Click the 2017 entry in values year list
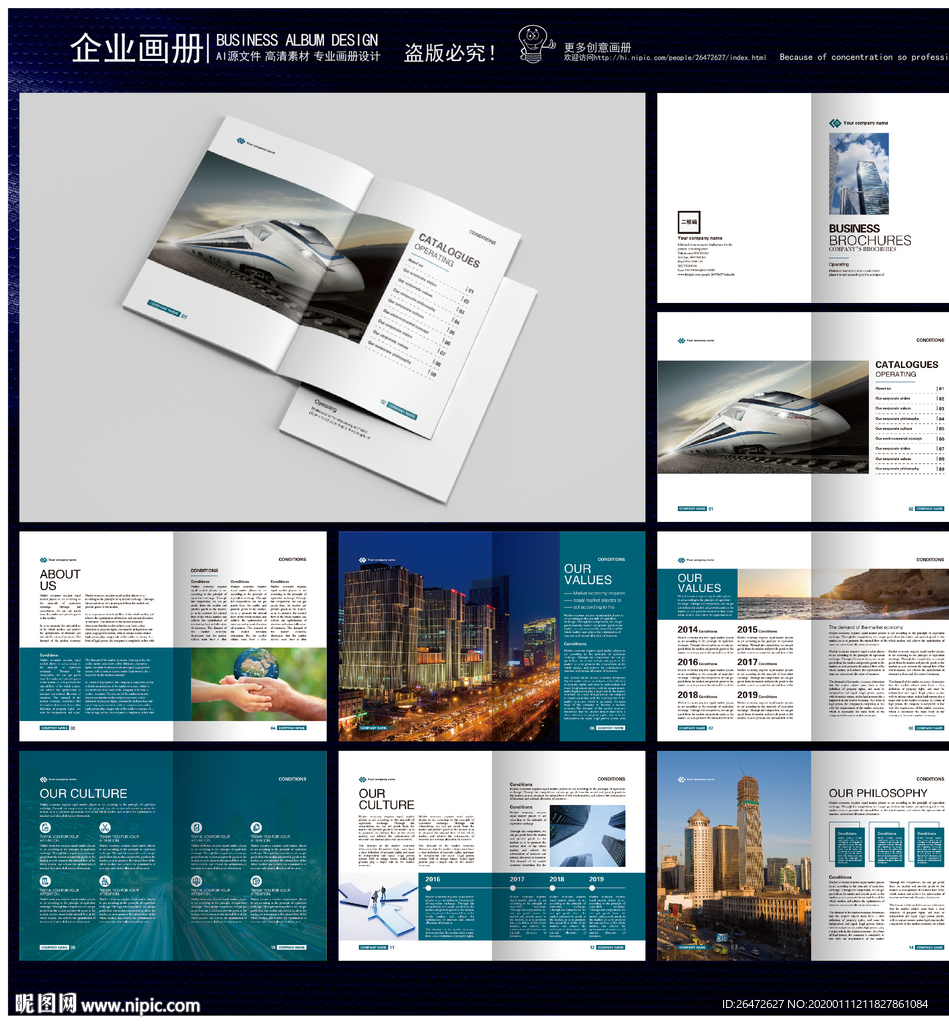 [757, 662]
